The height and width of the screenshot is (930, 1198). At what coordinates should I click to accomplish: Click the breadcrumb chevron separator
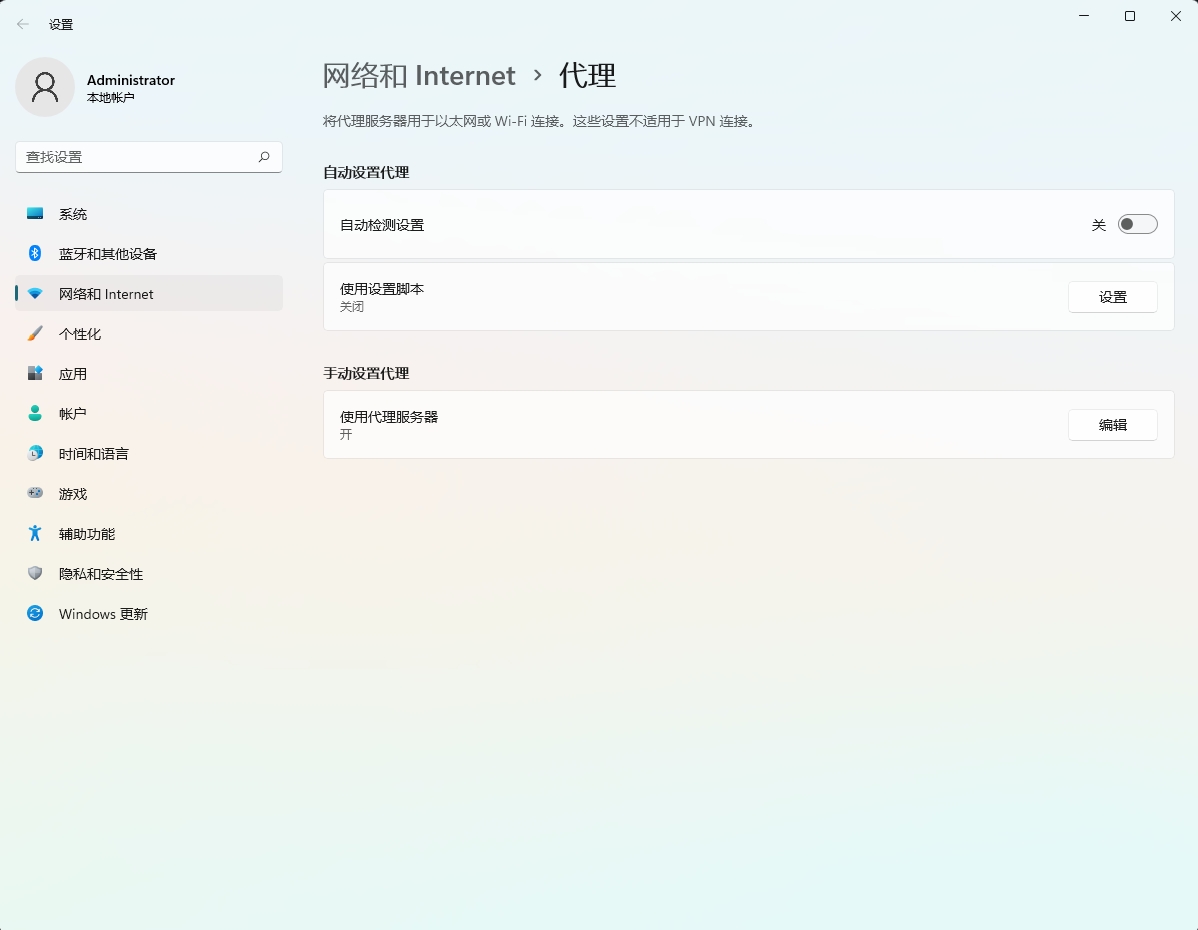(x=538, y=75)
